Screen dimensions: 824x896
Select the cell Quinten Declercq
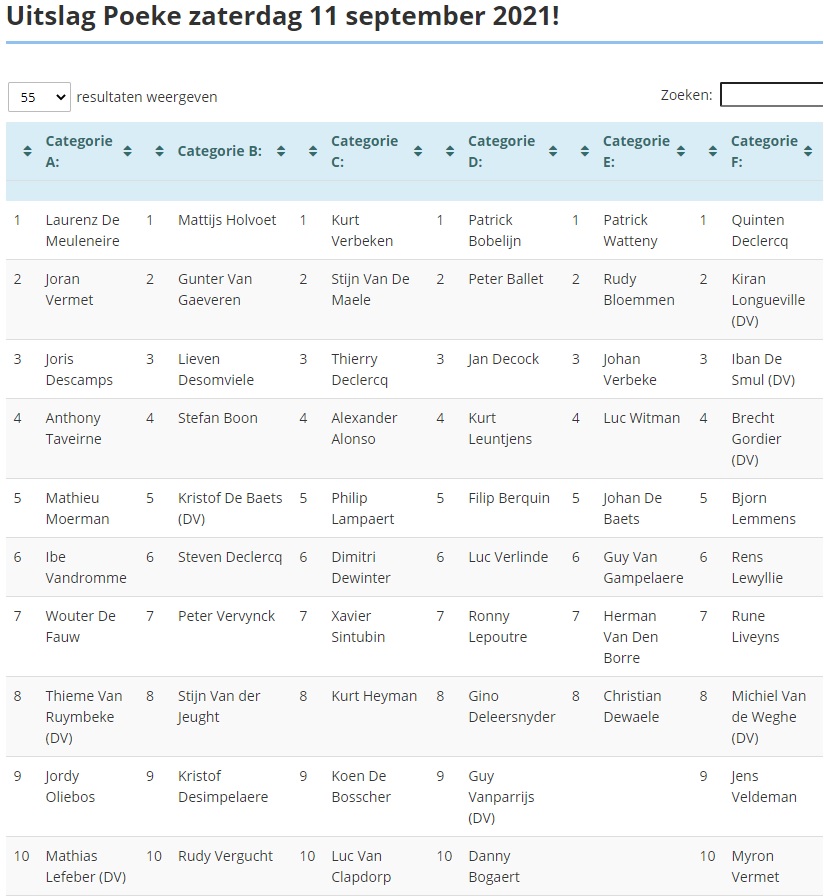pos(760,230)
